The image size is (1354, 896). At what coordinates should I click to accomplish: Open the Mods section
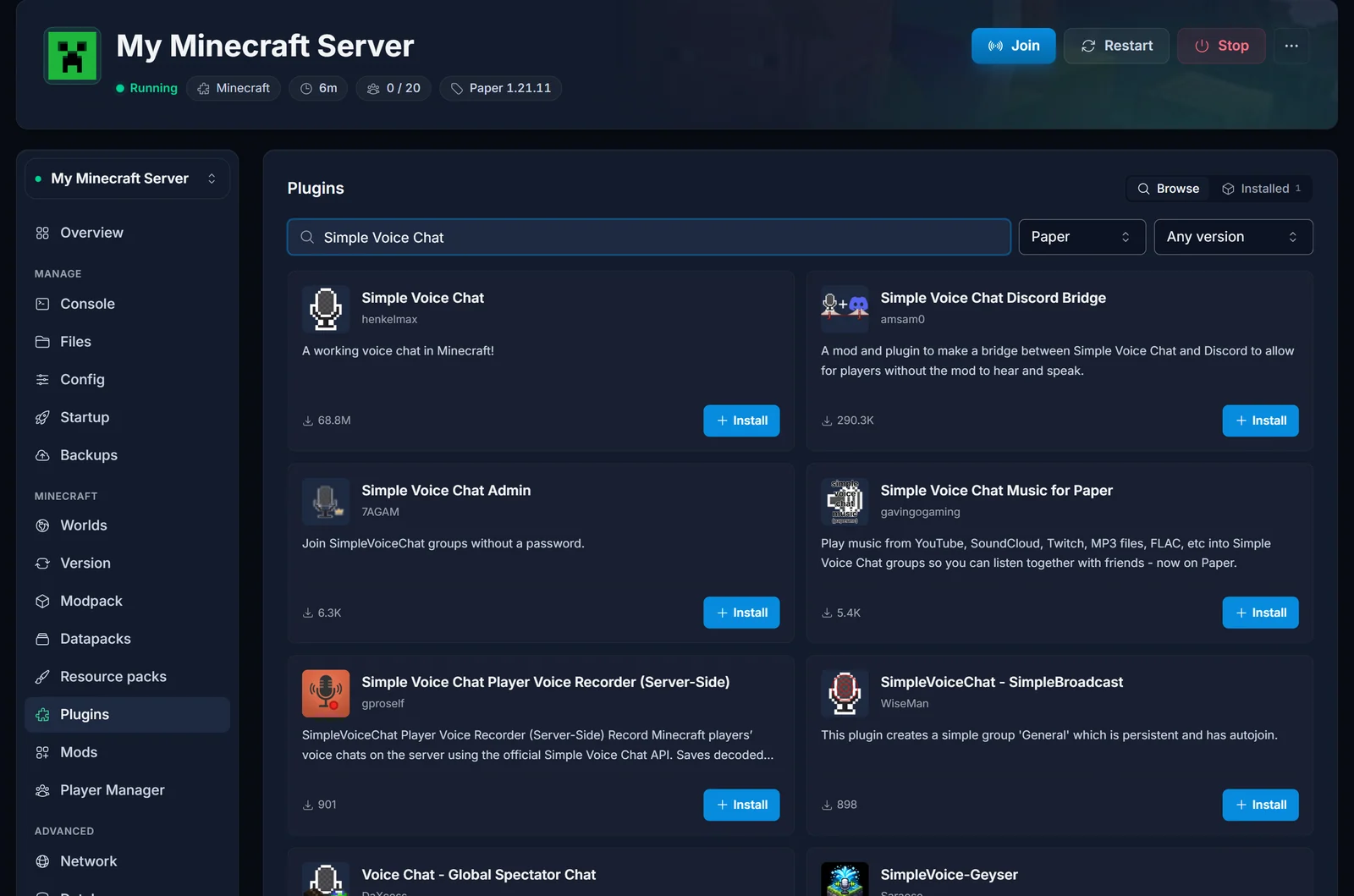pyautogui.click(x=127, y=752)
